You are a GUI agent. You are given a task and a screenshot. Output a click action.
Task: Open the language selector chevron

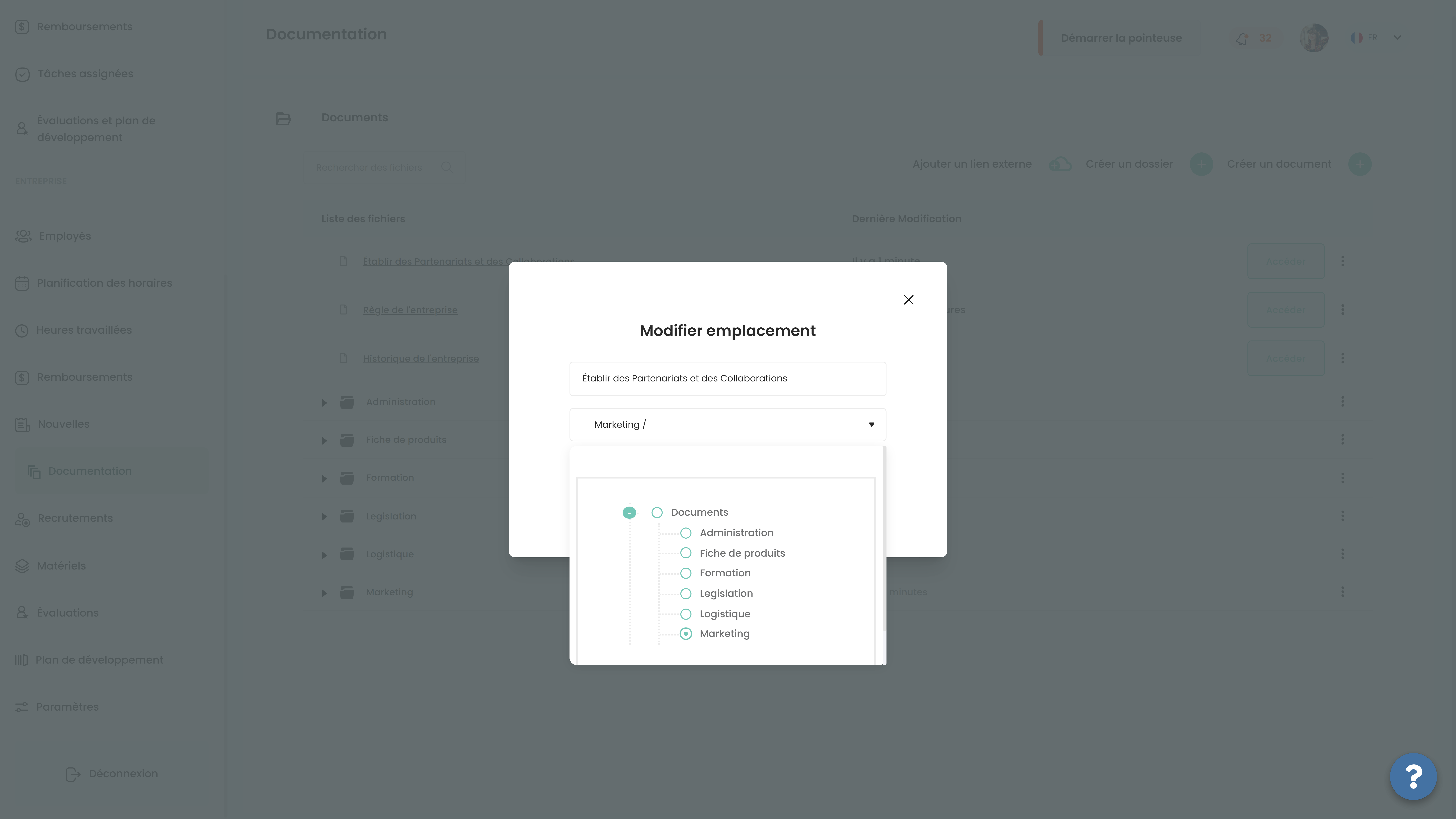pos(1397,38)
